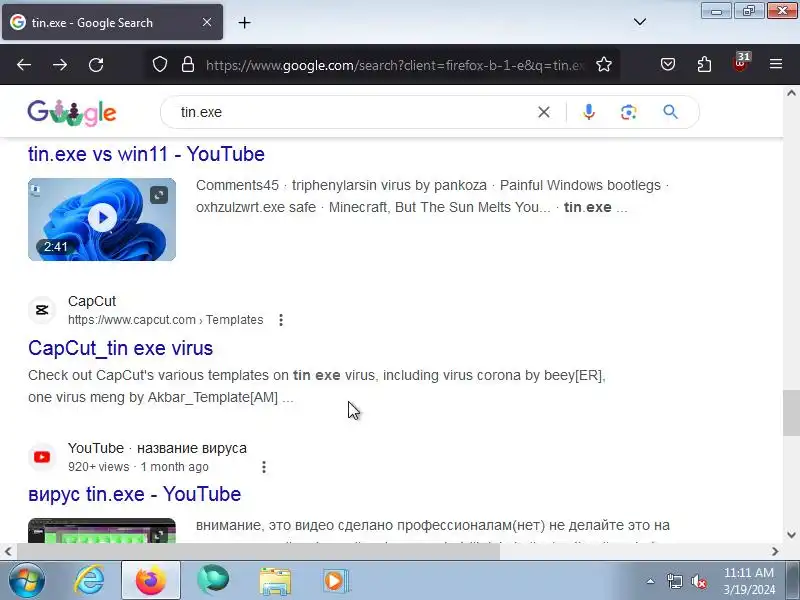This screenshot has height=600, width=800.
Task: Save page to Pocket
Action: point(668,64)
